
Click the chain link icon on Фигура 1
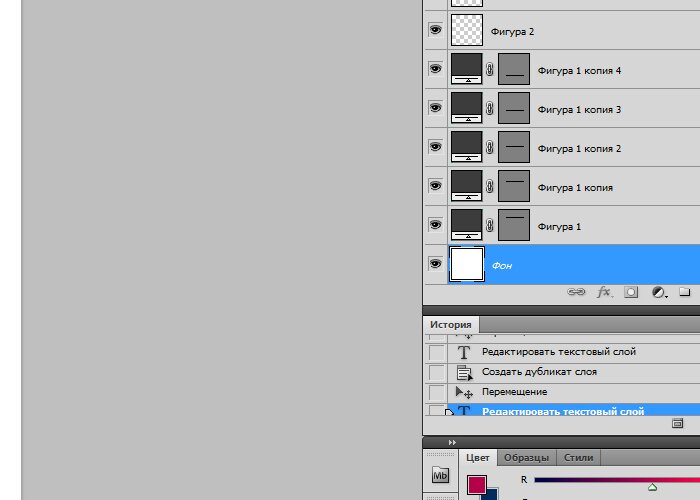click(x=490, y=226)
